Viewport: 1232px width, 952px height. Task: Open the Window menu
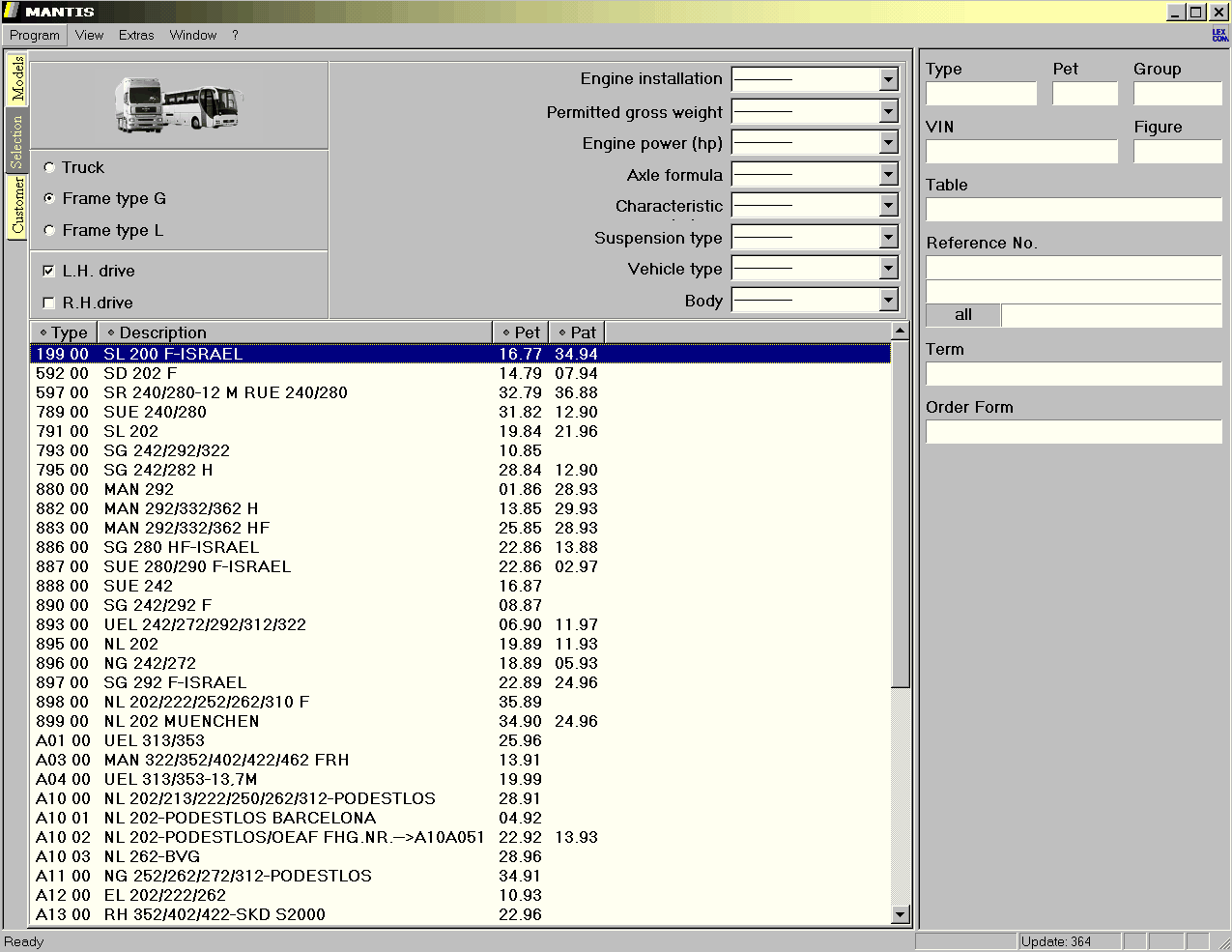(193, 35)
